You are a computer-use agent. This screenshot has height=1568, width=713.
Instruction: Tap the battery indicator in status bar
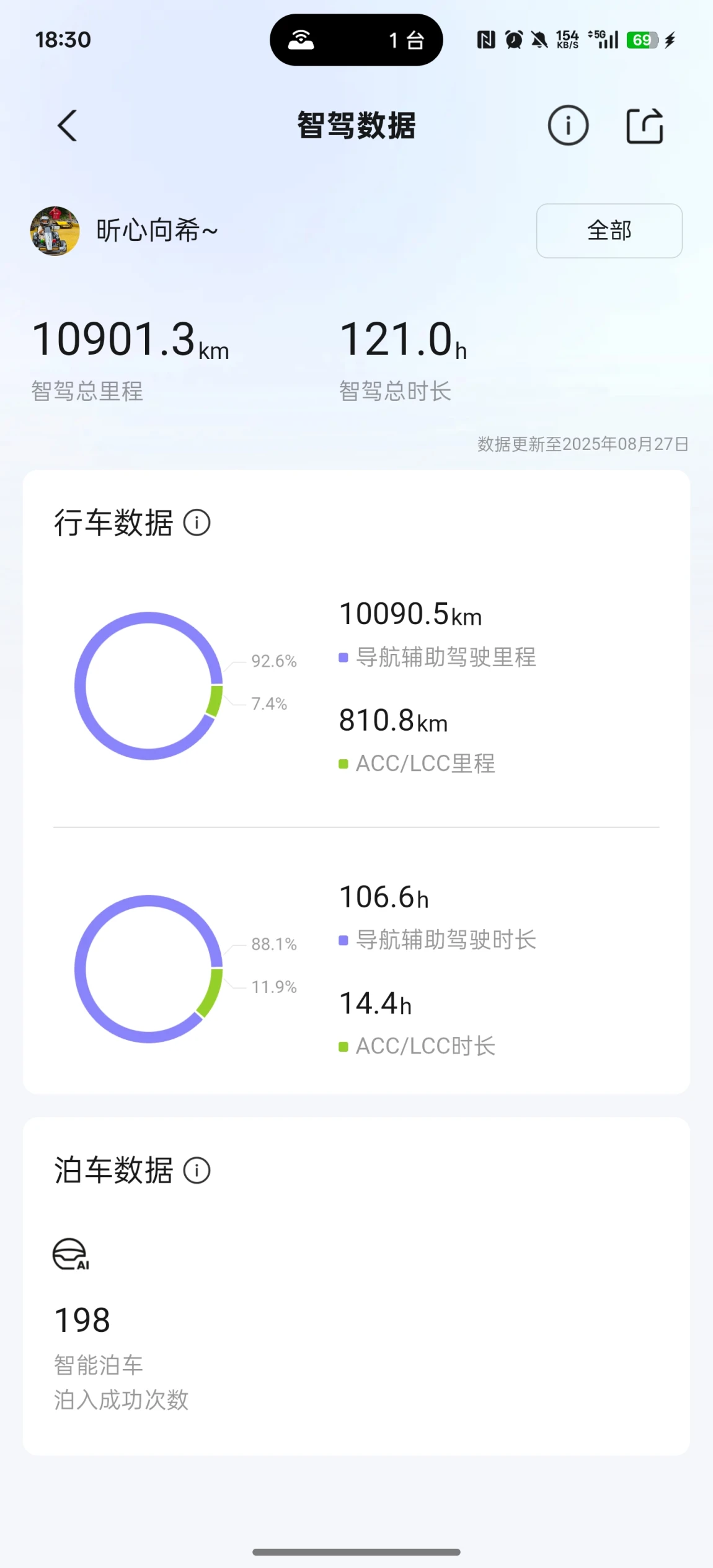click(642, 40)
